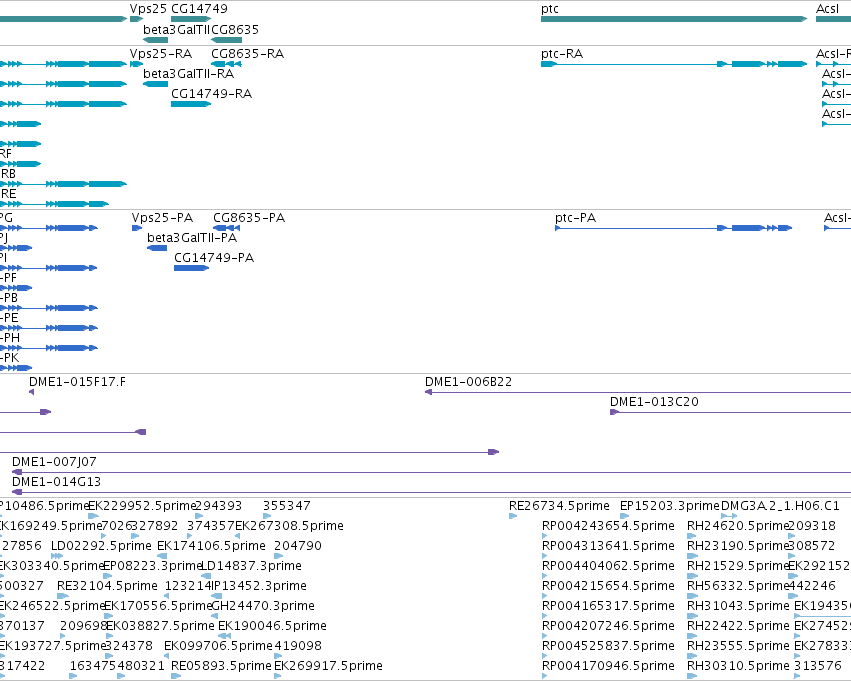Viewport: 851px width, 681px height.
Task: Click the RP004165317.5prime EST label
Action: click(x=608, y=606)
